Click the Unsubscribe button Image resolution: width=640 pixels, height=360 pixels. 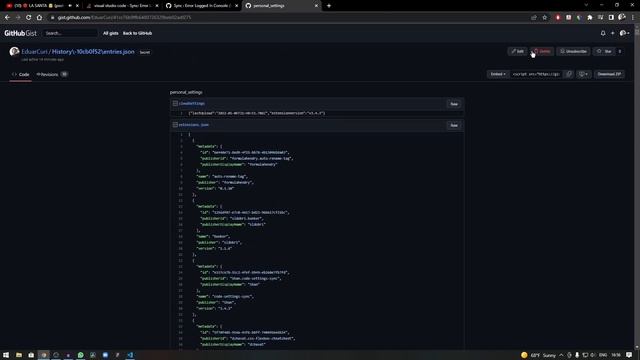573,51
